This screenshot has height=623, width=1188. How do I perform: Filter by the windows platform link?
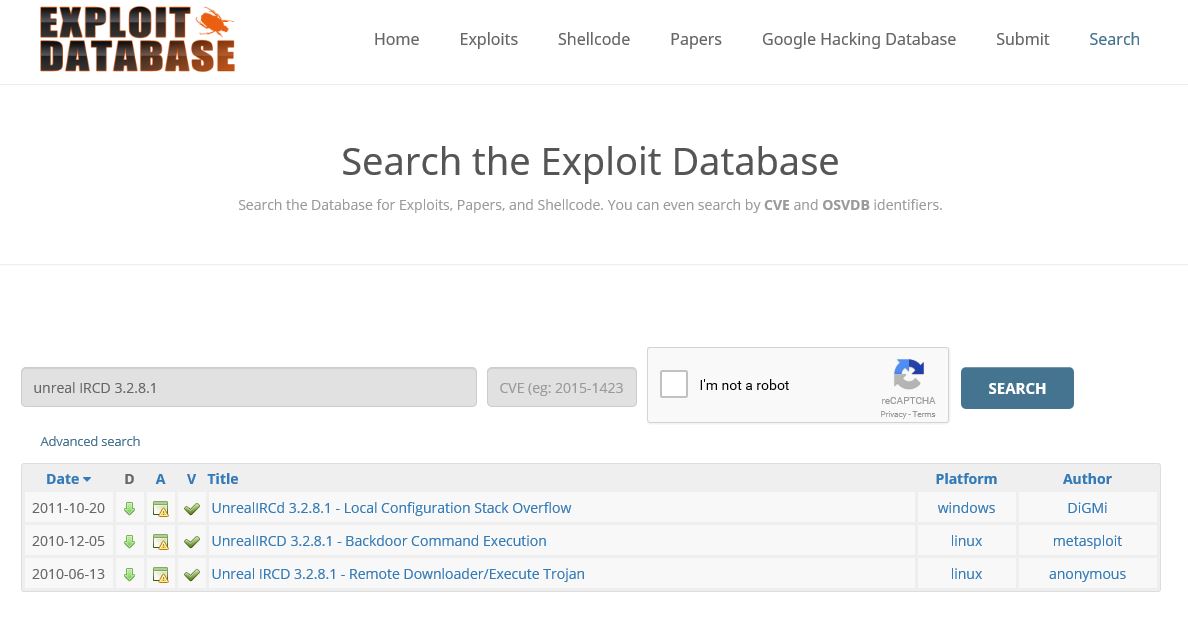pos(966,509)
